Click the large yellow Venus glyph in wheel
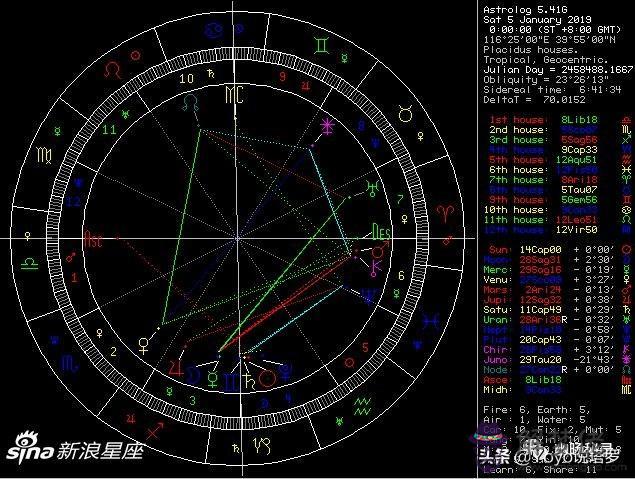 (143, 346)
